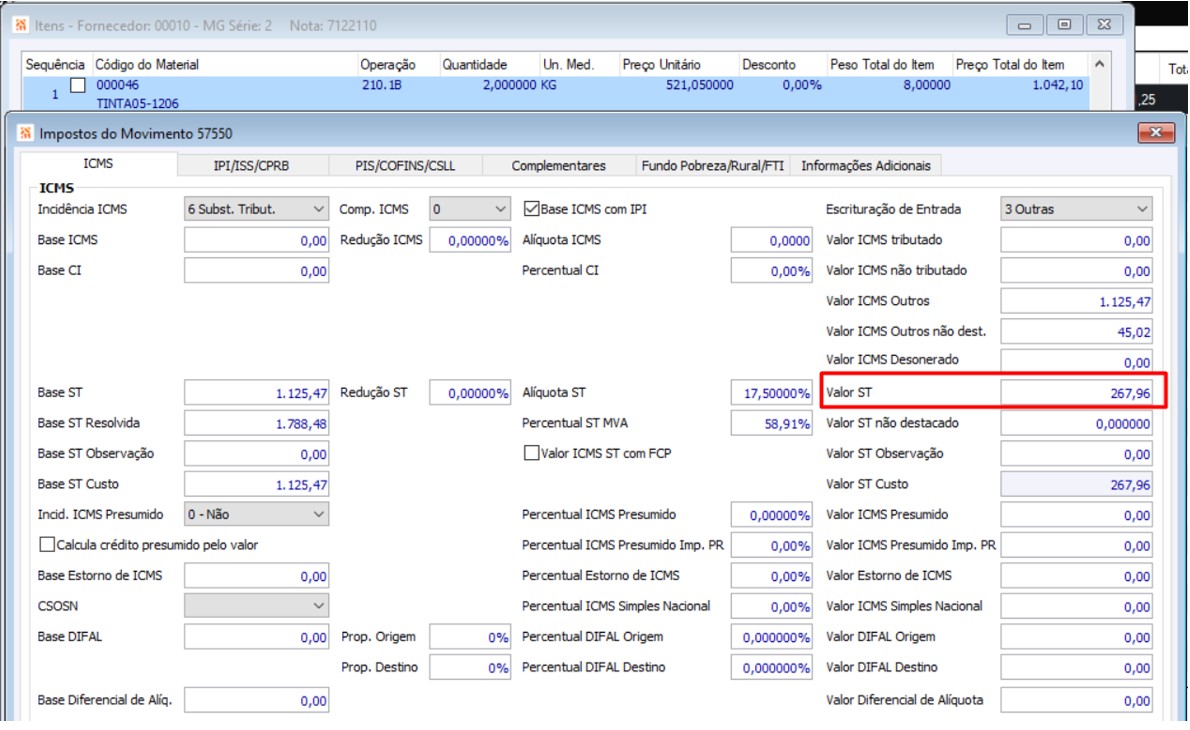Click the Percentual DIFAL Origem field
The image size is (1190, 730).
click(771, 637)
